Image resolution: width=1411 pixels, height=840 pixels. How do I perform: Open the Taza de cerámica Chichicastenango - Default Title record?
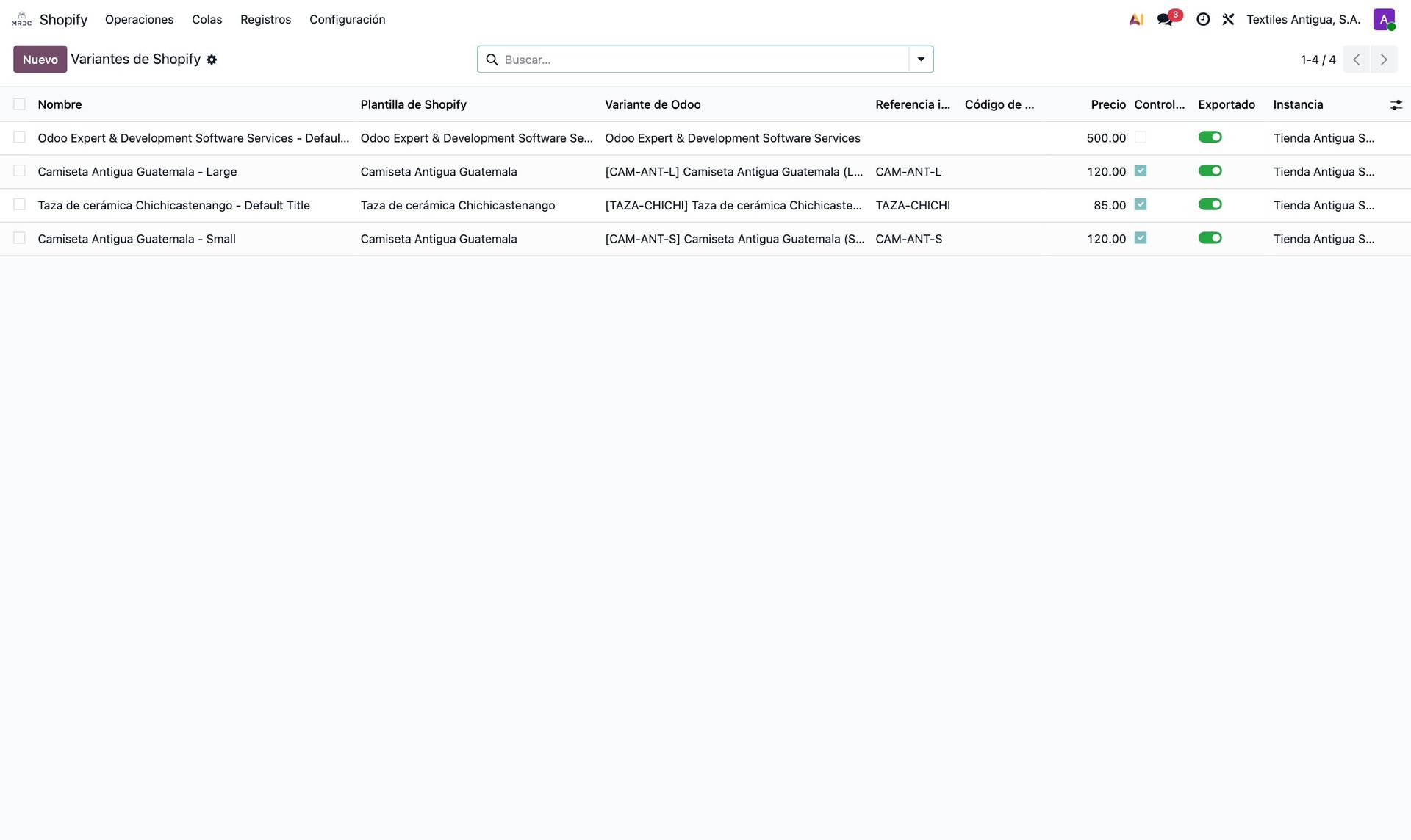[173, 205]
